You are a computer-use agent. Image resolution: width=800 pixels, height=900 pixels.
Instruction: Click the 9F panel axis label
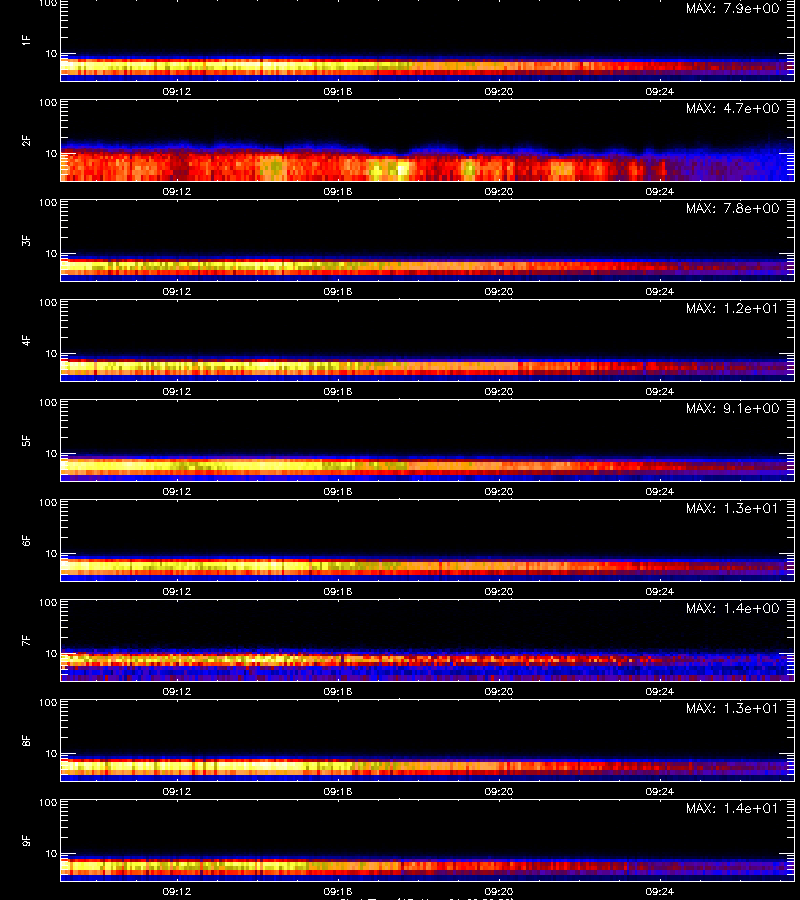pos(26,840)
